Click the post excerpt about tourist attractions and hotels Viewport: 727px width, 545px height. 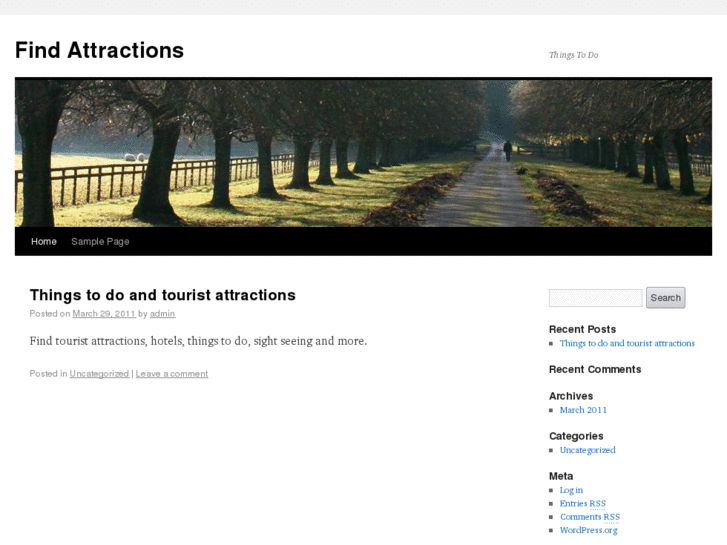198,341
